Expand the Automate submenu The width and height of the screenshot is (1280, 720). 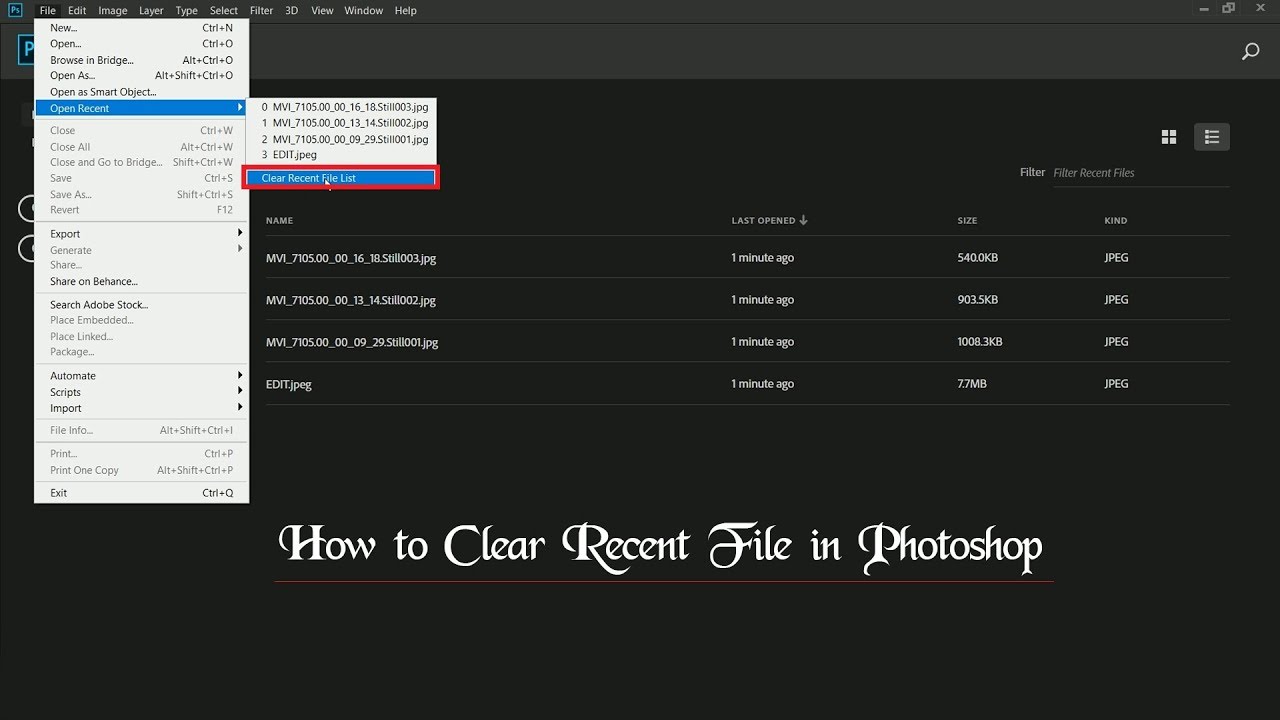[x=141, y=376]
